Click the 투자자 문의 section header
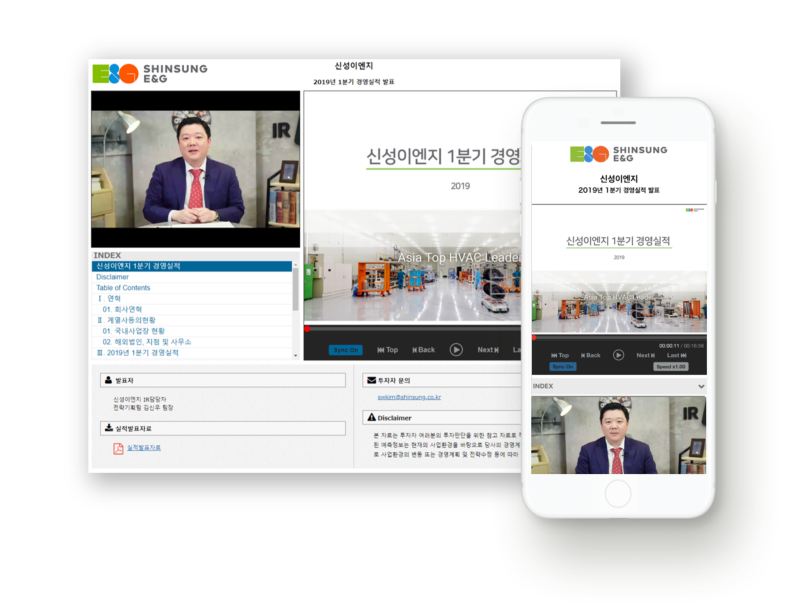This screenshot has width=803, height=614. tap(442, 380)
